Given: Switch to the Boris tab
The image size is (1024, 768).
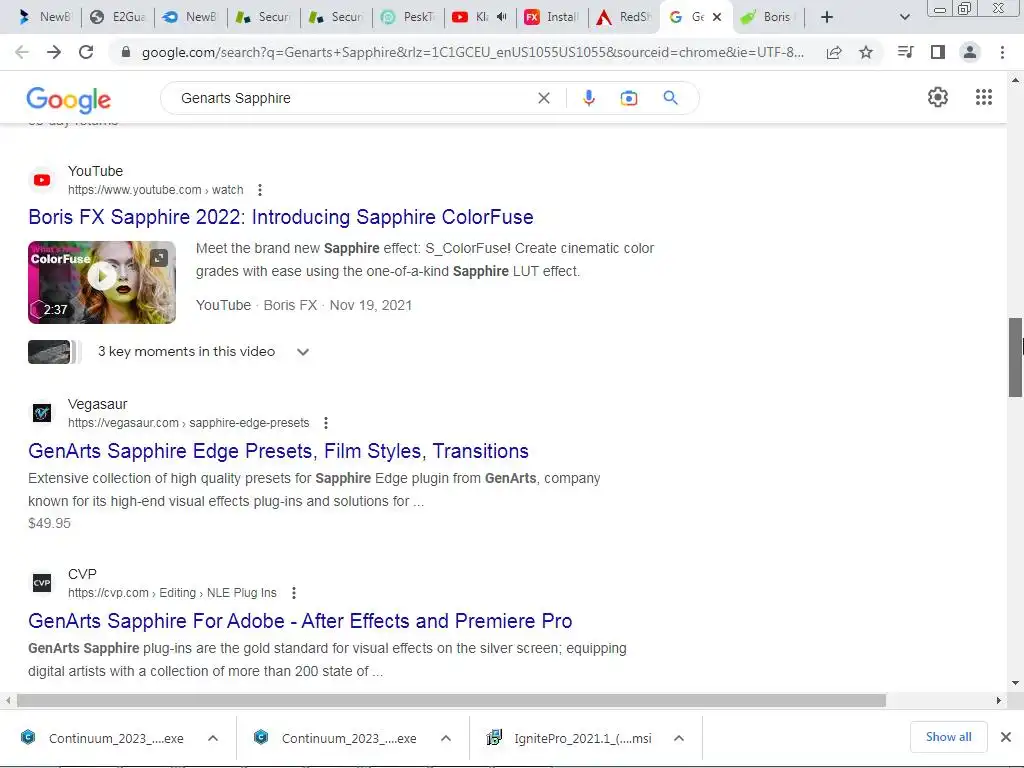Looking at the screenshot, I should 769,17.
